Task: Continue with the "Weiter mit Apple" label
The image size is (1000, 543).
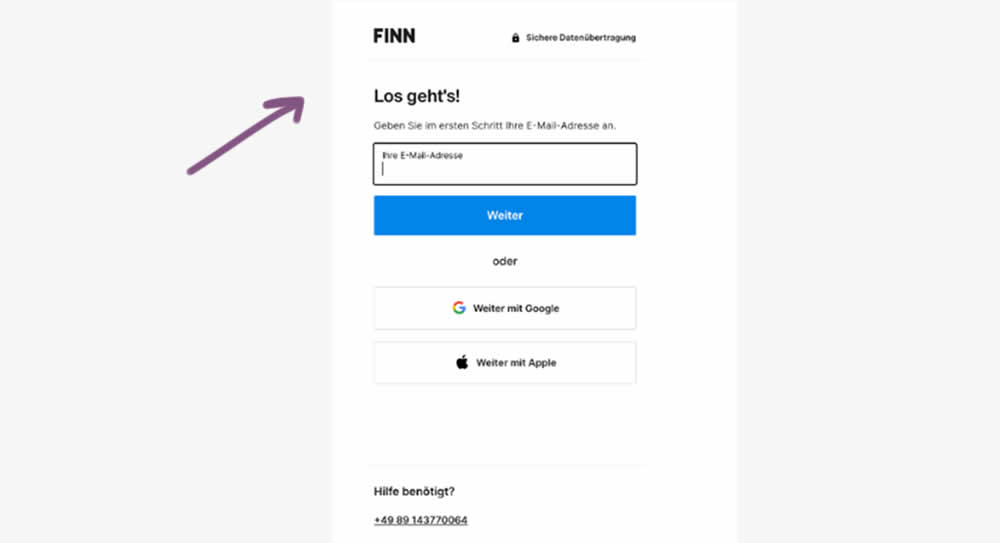Action: (x=516, y=362)
